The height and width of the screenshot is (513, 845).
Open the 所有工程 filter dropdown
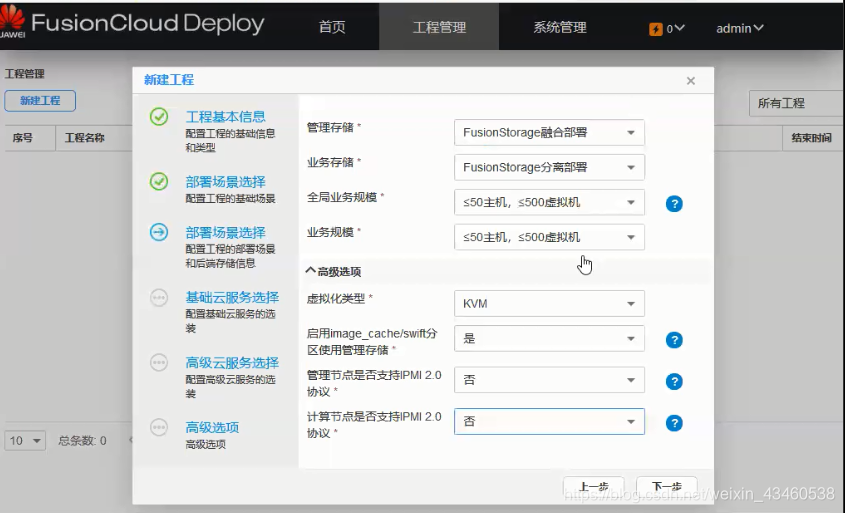coord(796,103)
